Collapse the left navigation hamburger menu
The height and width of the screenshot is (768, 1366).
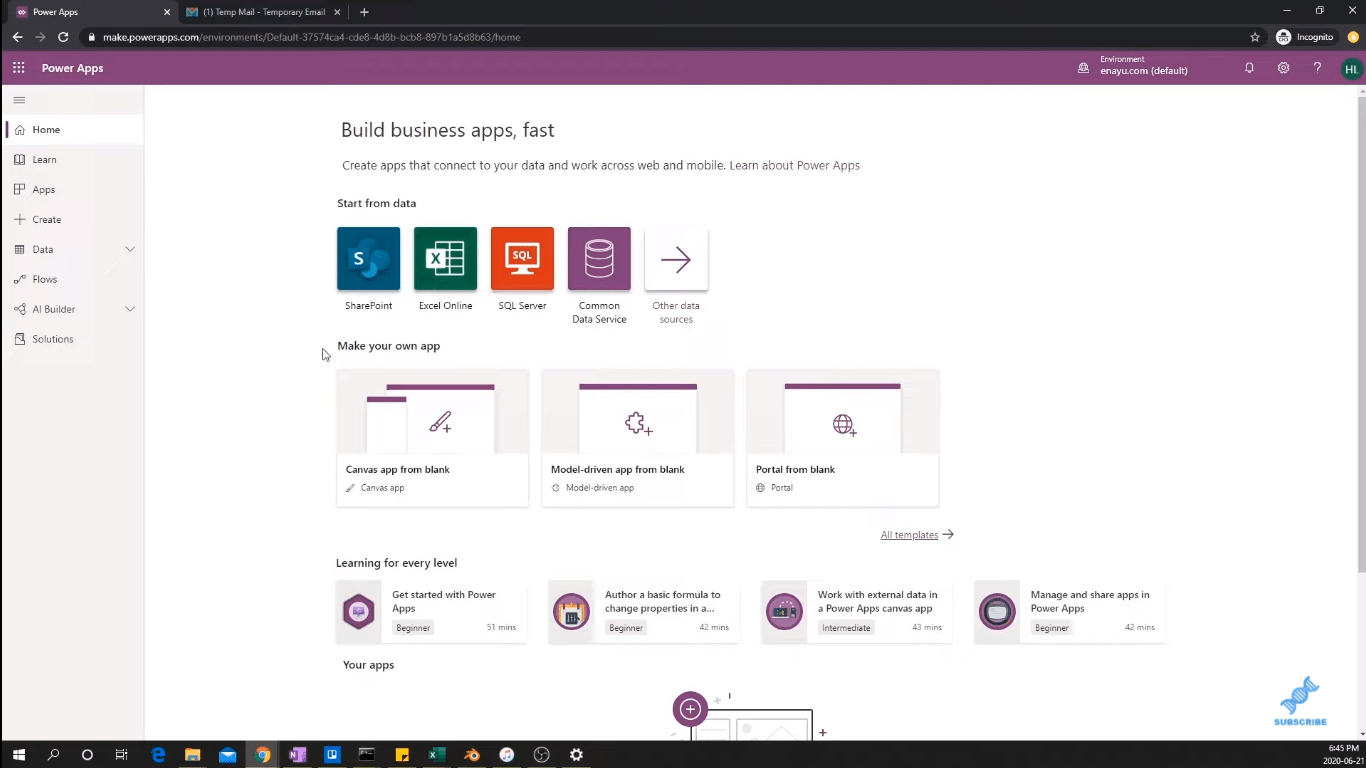19,100
